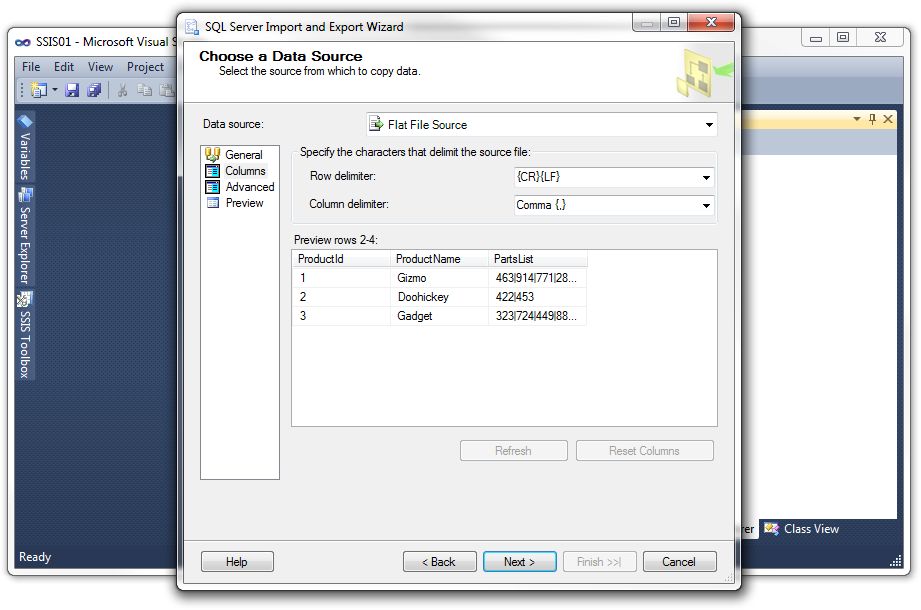
Task: Click the ProductId column header
Action: coord(341,259)
